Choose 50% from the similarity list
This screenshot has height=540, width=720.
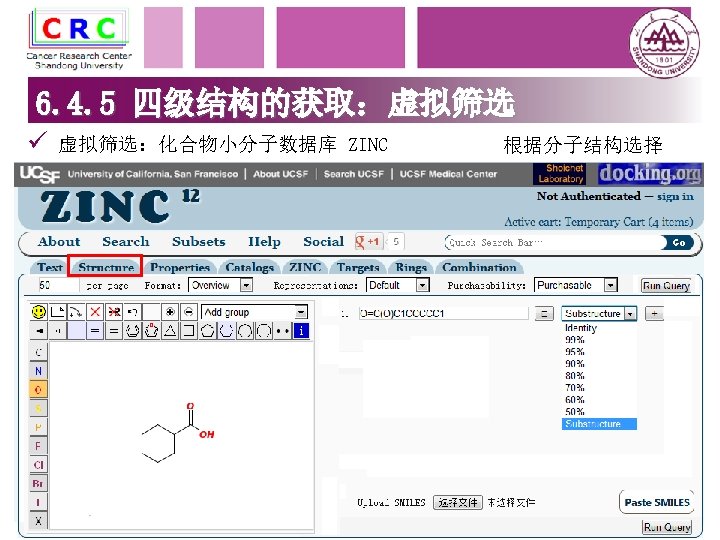tap(574, 411)
